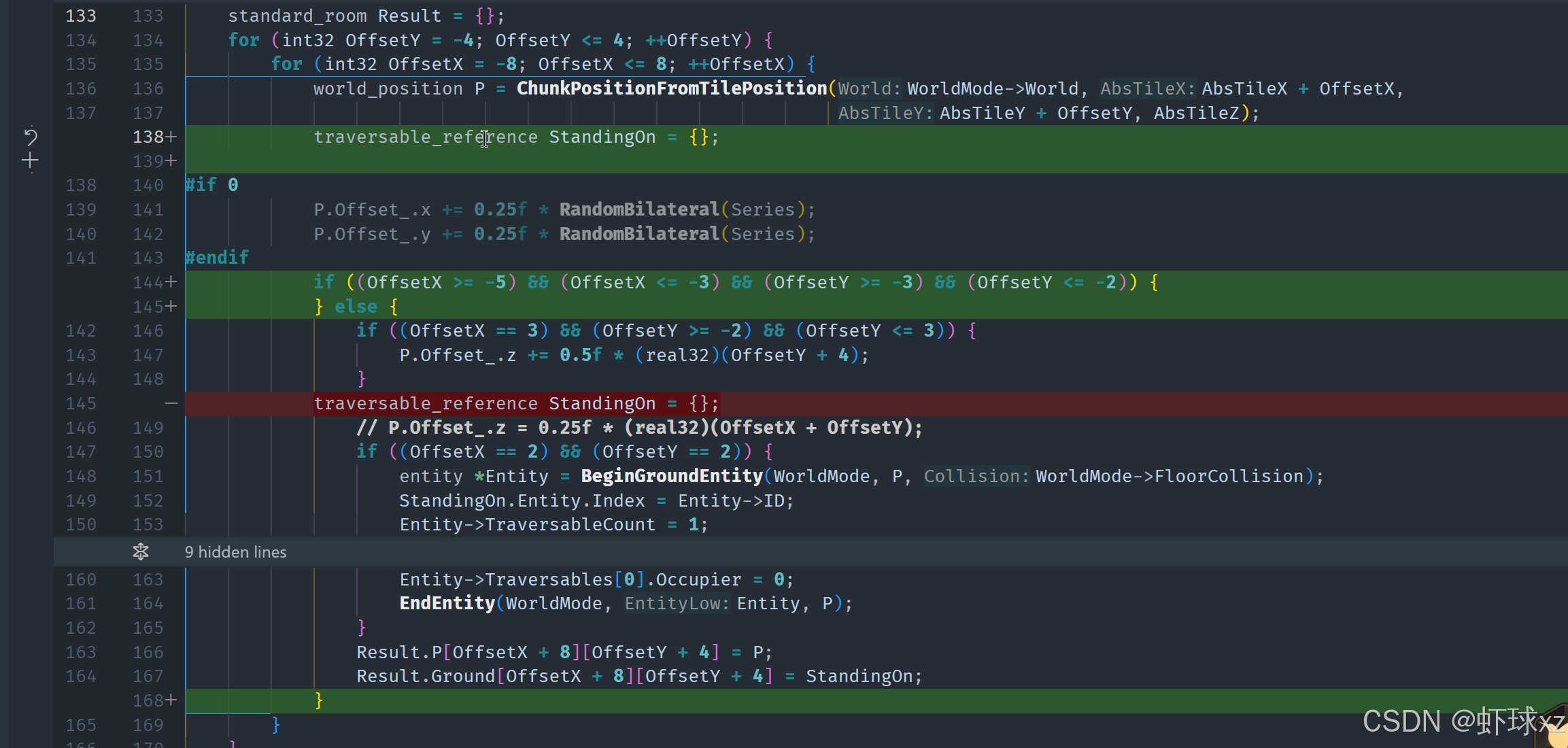Viewport: 1568px width, 748px height.
Task: Click the plus marker on line 145
Action: [171, 307]
